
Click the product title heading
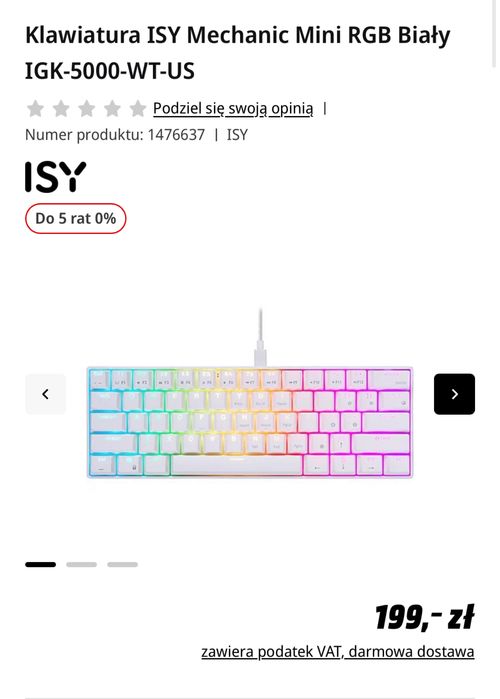pyautogui.click(x=238, y=53)
